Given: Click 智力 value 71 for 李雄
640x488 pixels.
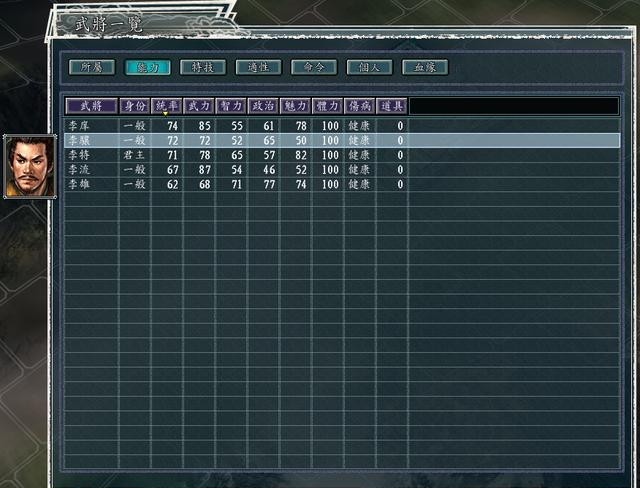Looking at the screenshot, I should coord(237,185).
